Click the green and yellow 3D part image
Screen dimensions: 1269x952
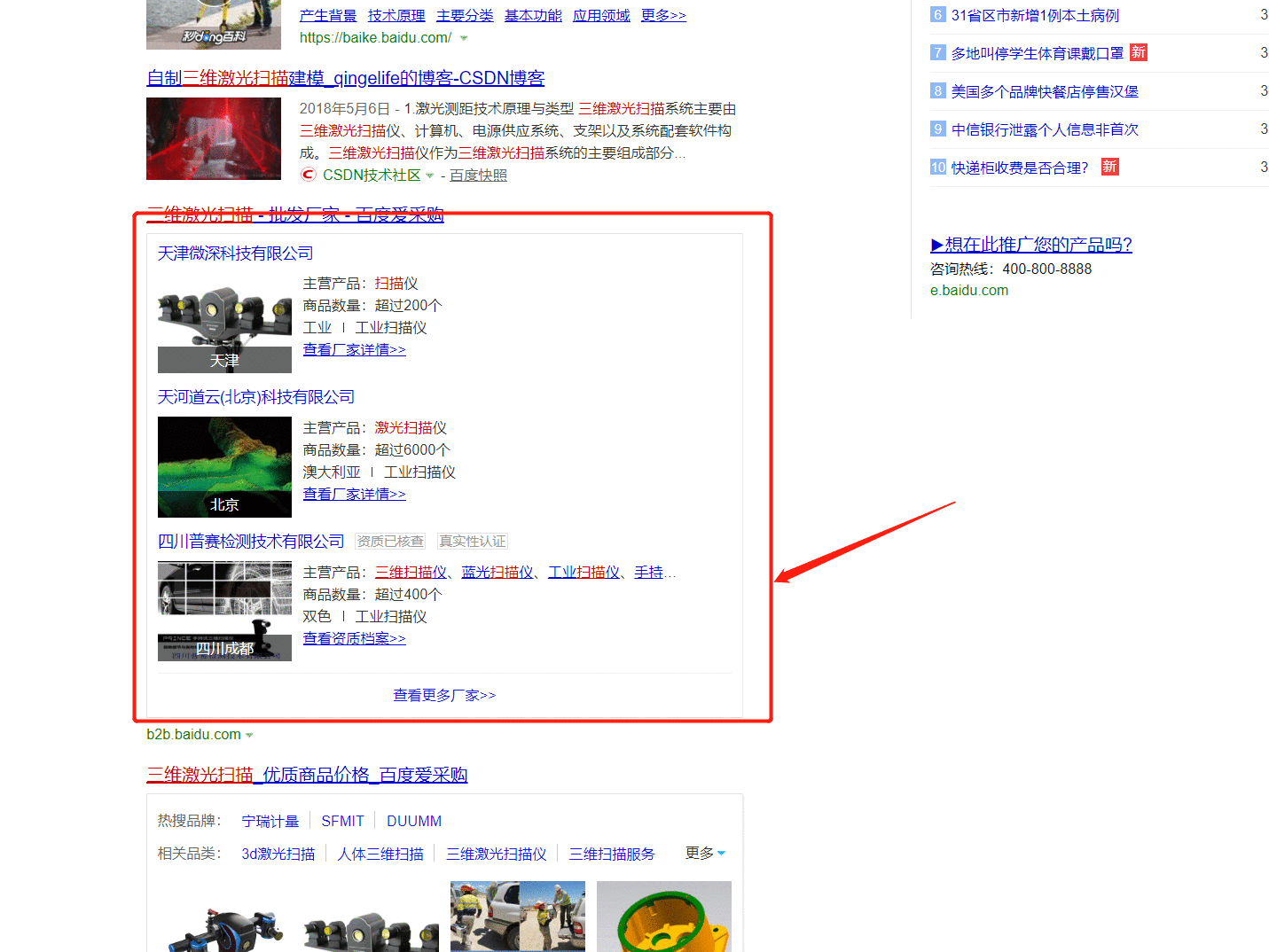click(x=664, y=917)
